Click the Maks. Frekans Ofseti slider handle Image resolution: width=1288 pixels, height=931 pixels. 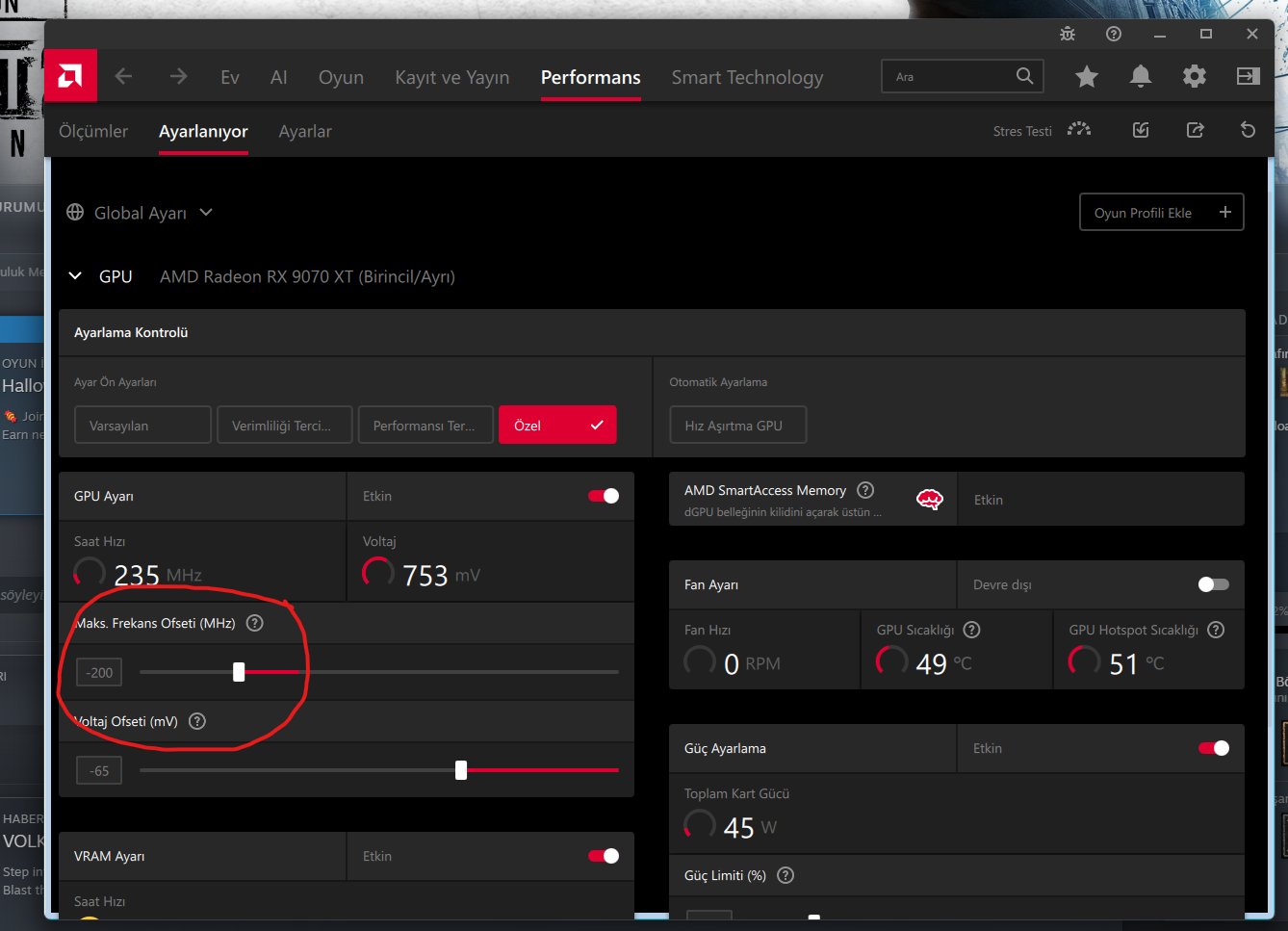[239, 672]
